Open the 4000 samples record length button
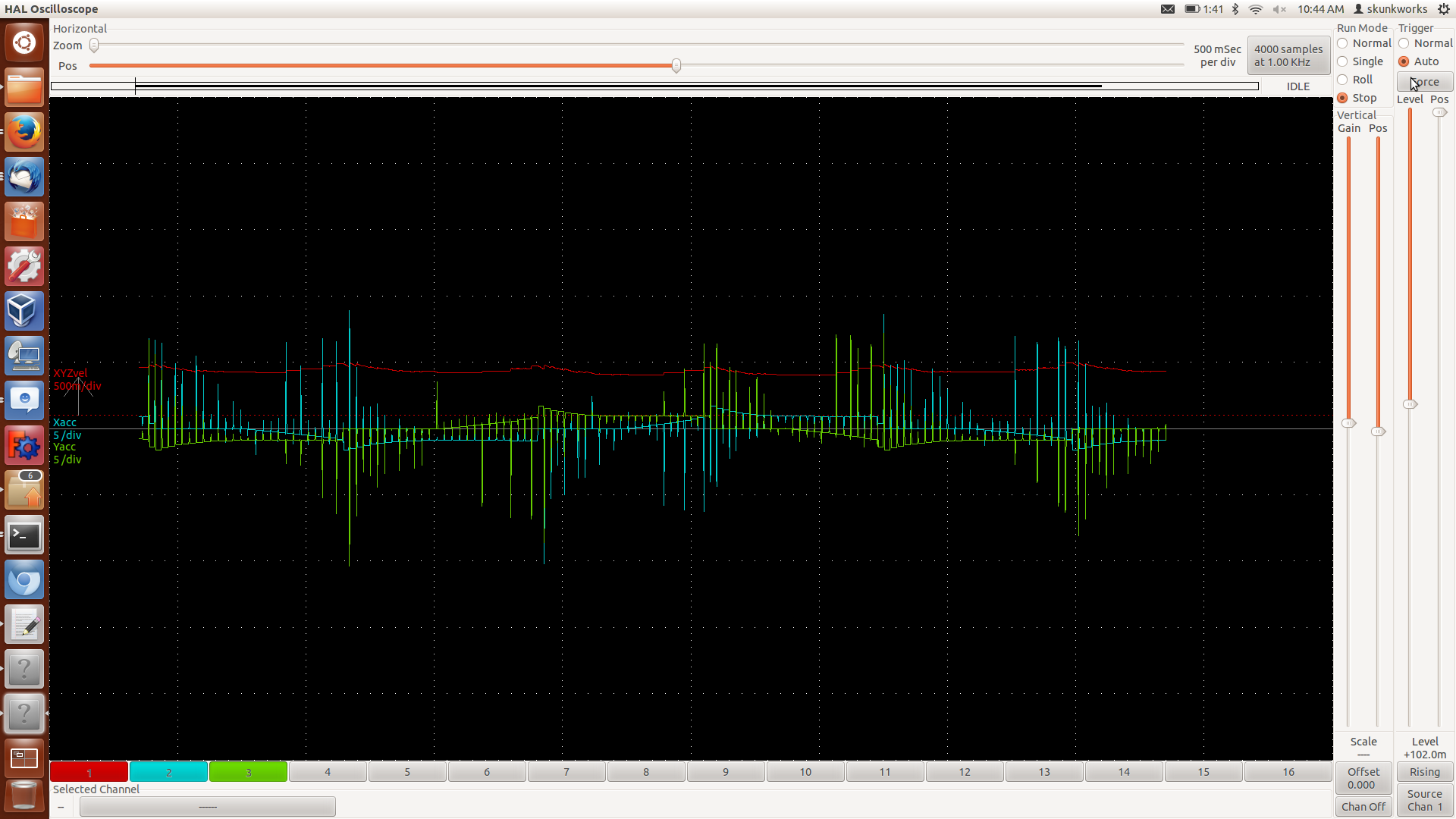 tap(1288, 55)
